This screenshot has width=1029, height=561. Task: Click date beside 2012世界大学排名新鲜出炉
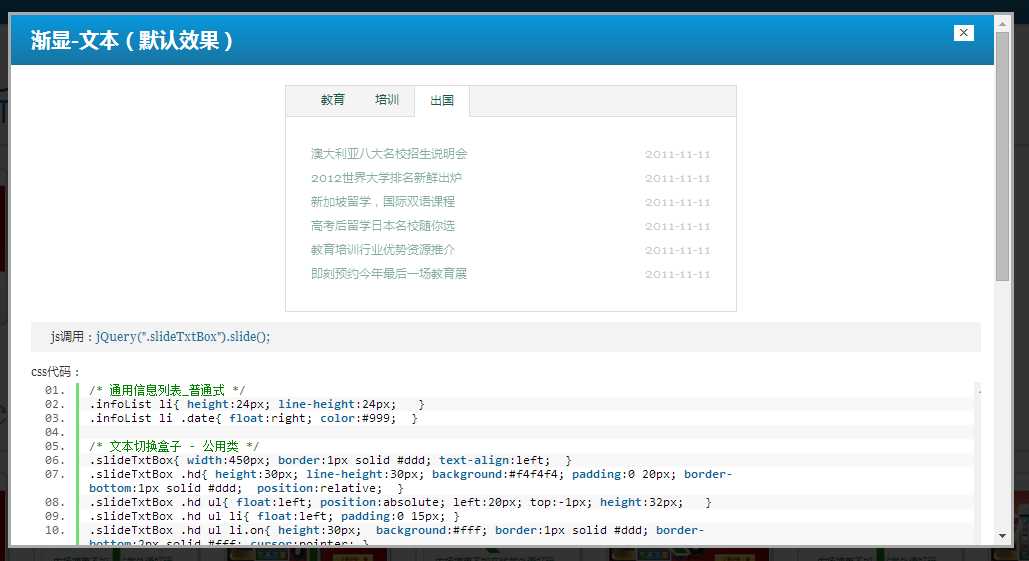pyautogui.click(x=677, y=178)
